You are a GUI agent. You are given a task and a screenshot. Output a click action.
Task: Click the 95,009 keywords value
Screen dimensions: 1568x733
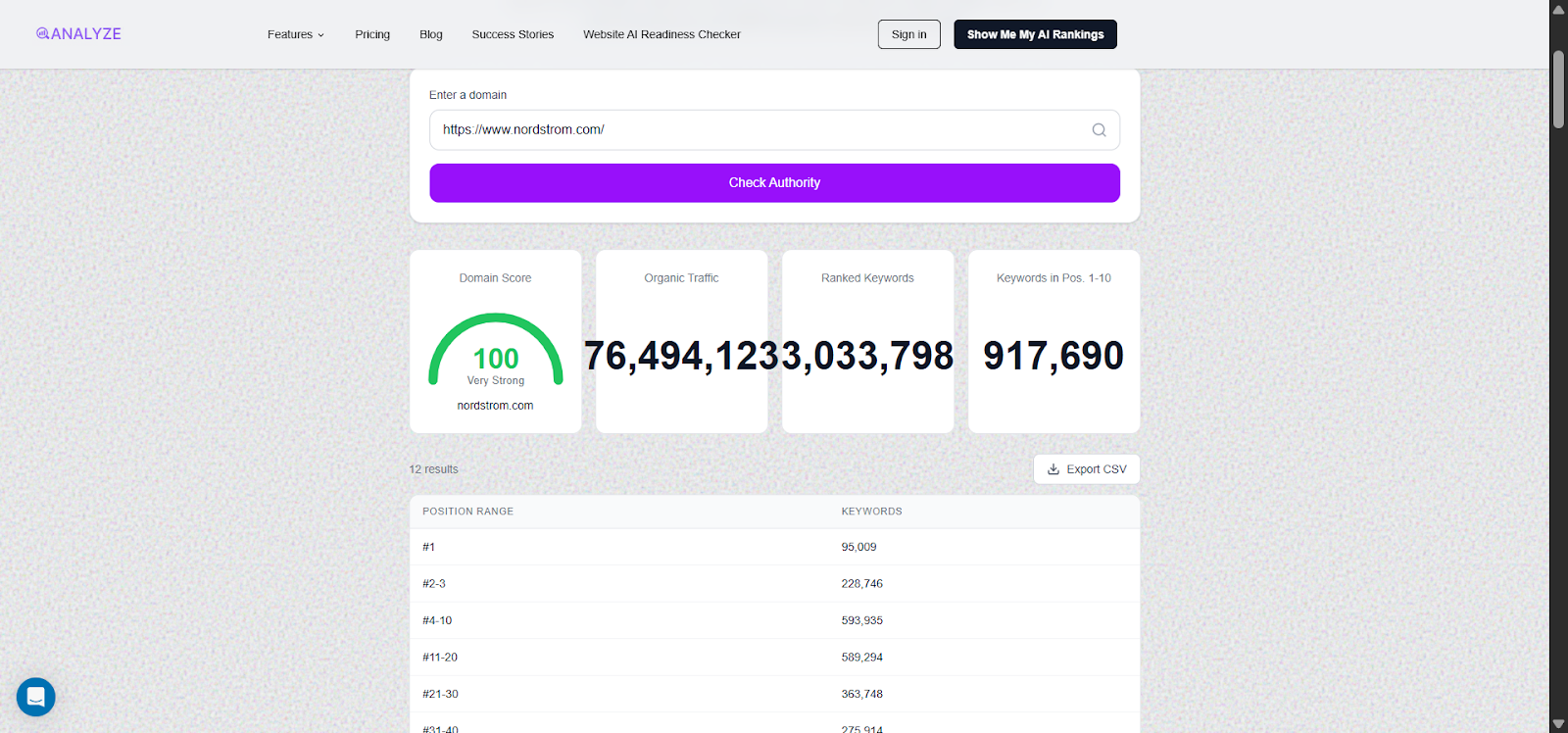pyautogui.click(x=858, y=547)
